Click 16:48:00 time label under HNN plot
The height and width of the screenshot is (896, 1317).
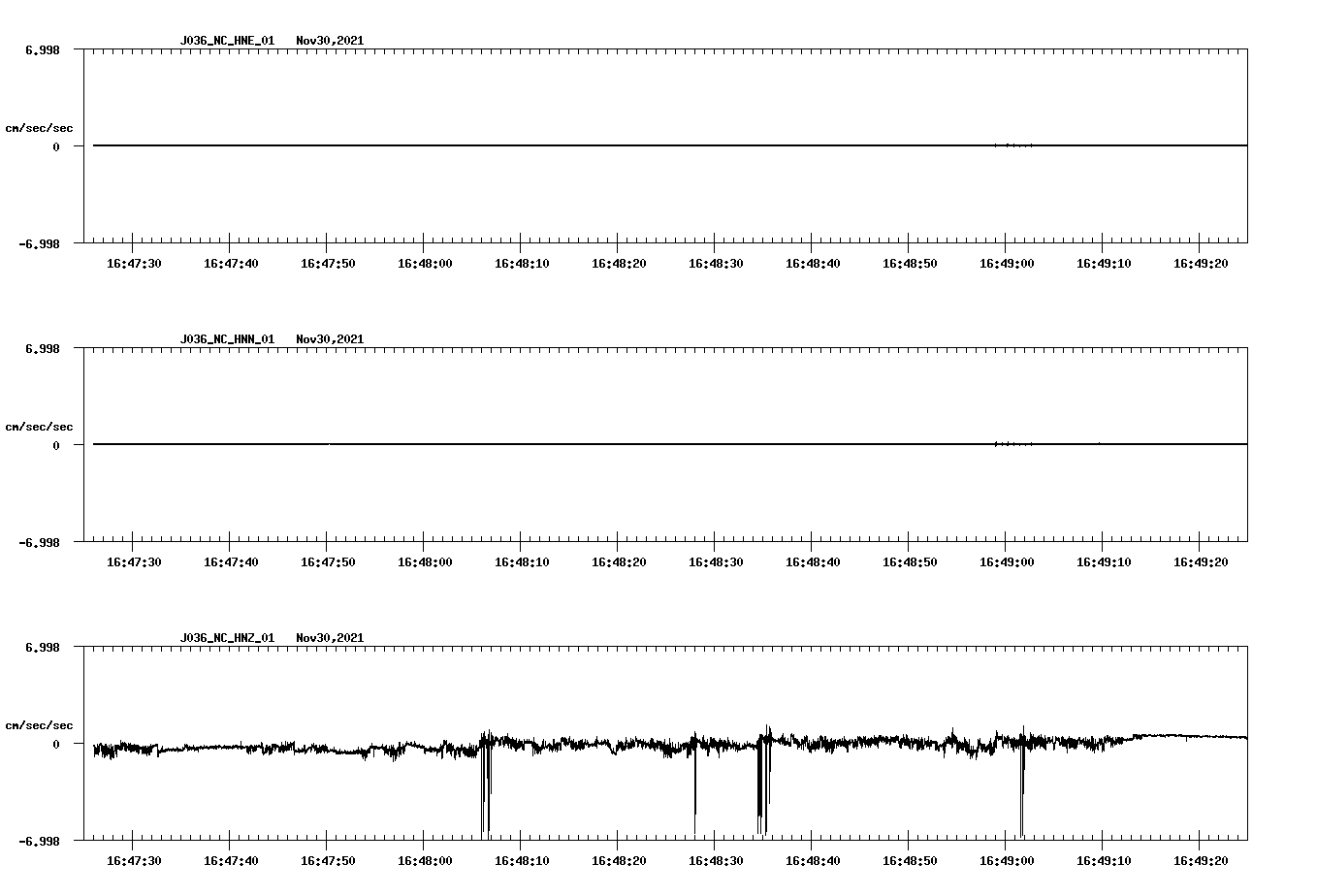pos(425,562)
